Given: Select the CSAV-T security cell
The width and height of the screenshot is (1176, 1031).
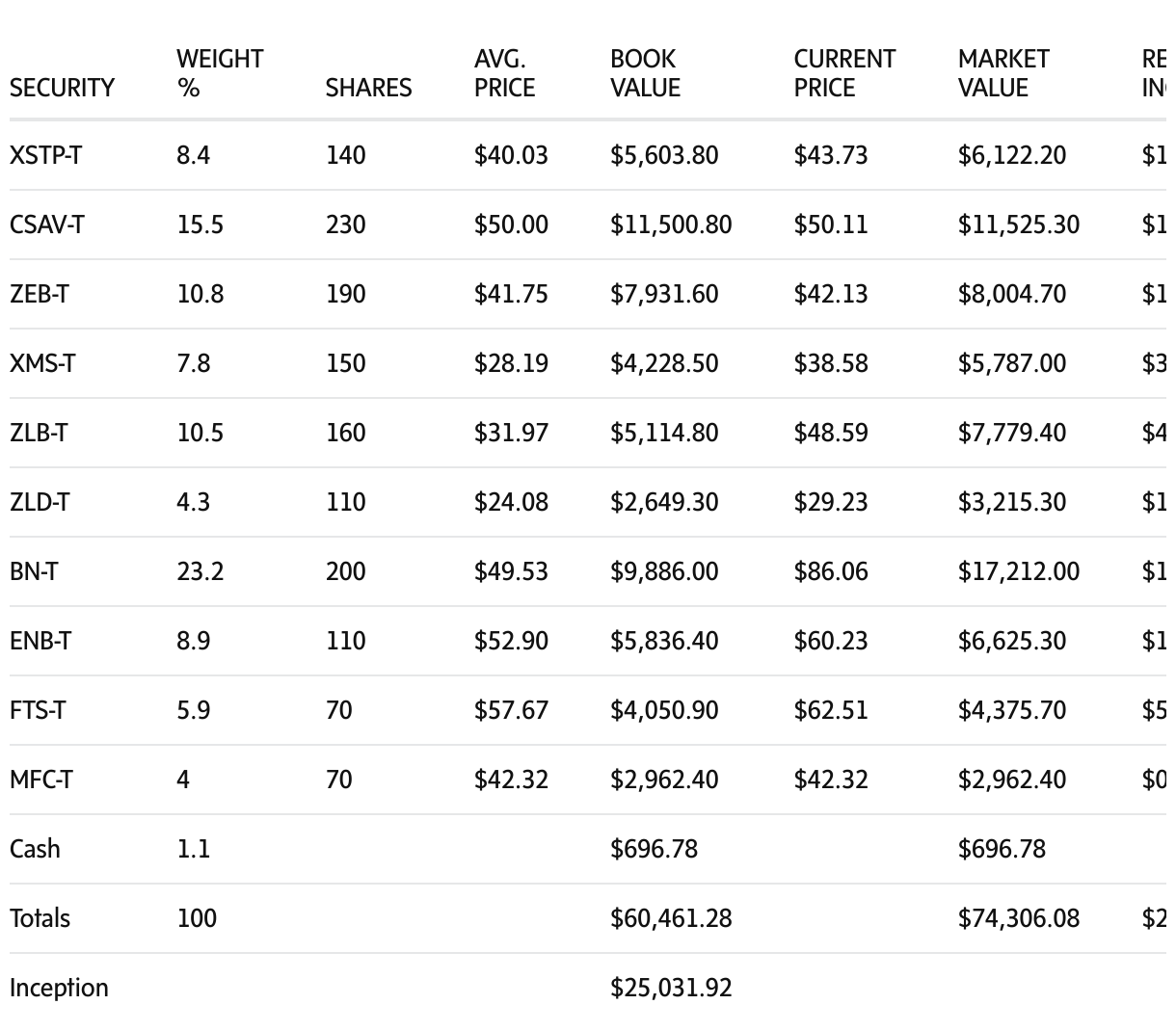Looking at the screenshot, I should pos(46,225).
